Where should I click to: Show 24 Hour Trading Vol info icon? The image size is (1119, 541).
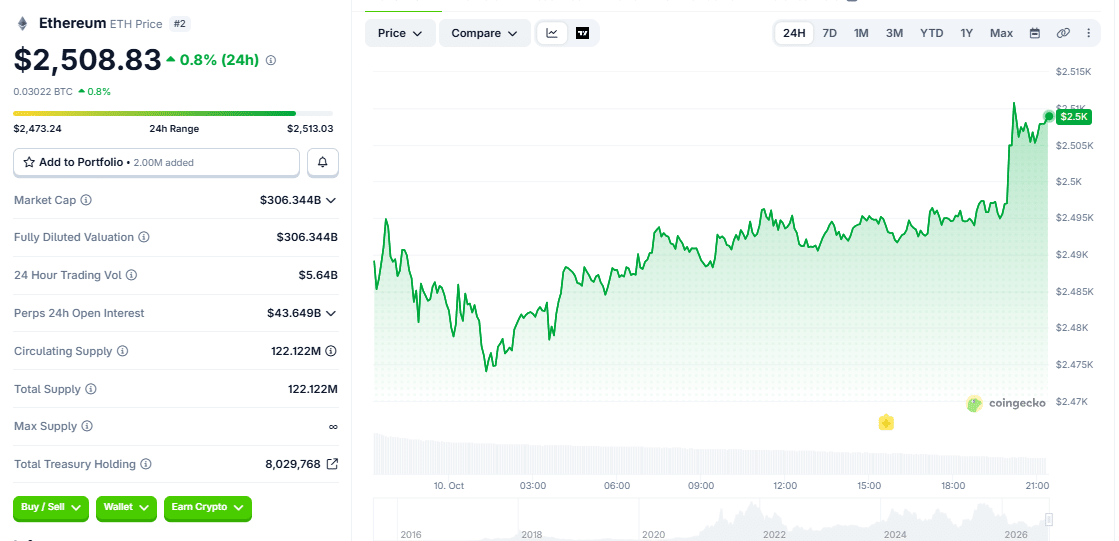coord(131,275)
